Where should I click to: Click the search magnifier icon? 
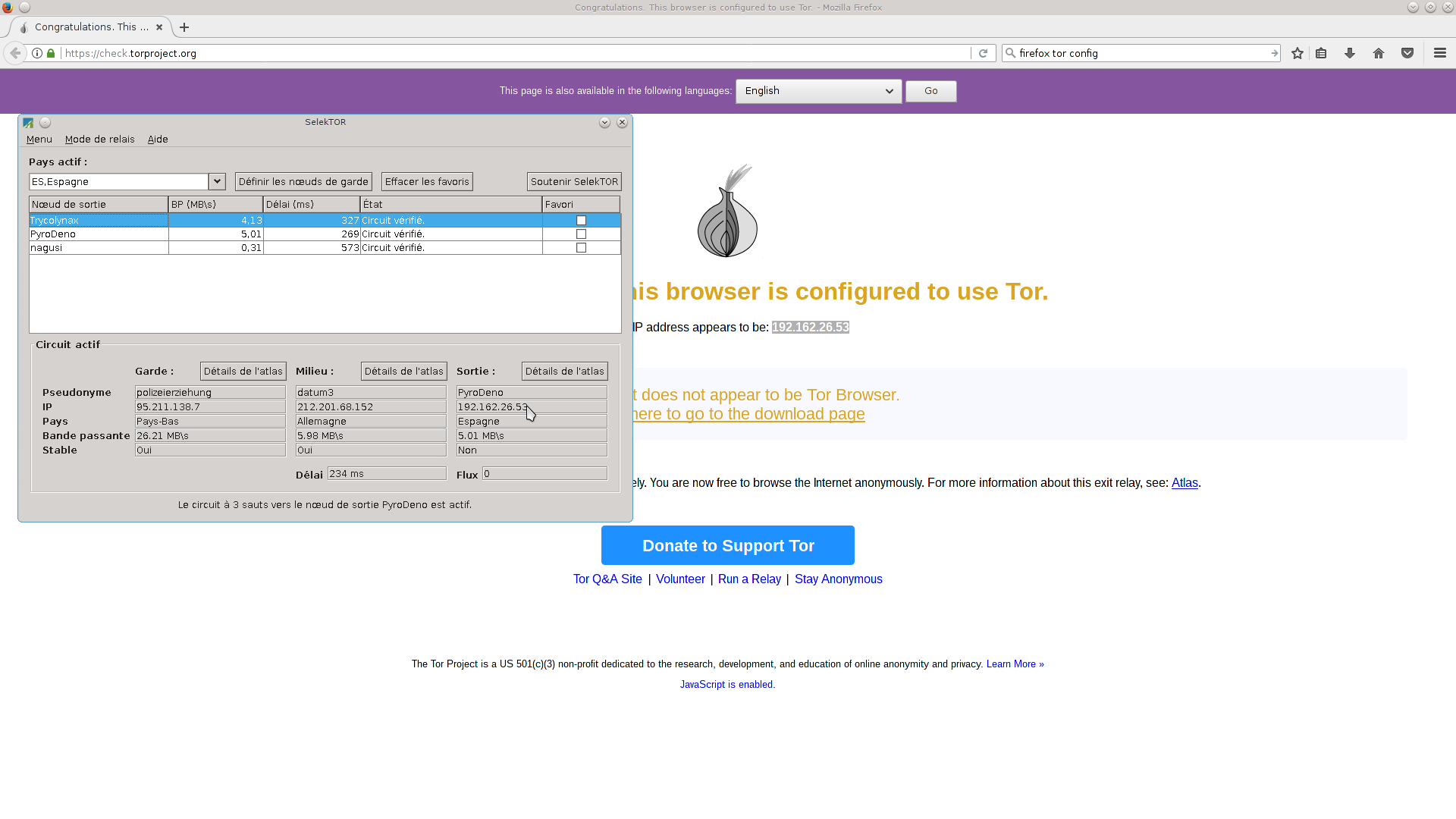coord(1011,53)
